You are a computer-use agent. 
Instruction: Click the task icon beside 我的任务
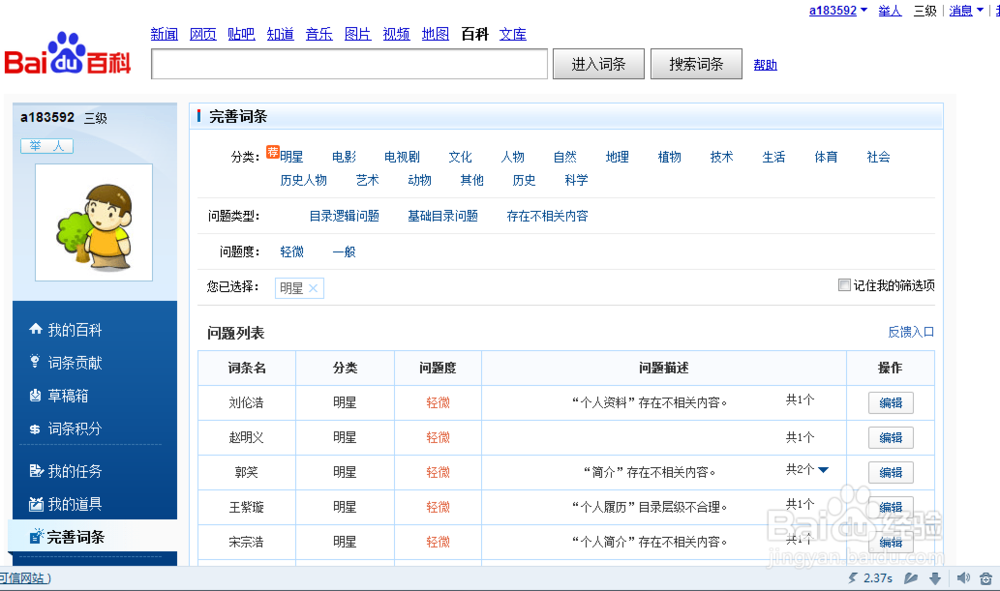[x=36, y=471]
